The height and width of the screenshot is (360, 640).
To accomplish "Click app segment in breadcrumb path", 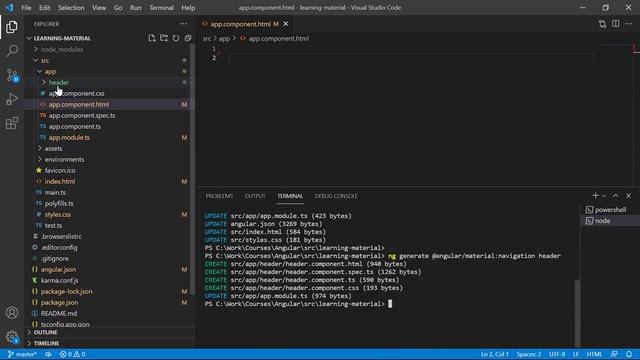I will [224, 38].
